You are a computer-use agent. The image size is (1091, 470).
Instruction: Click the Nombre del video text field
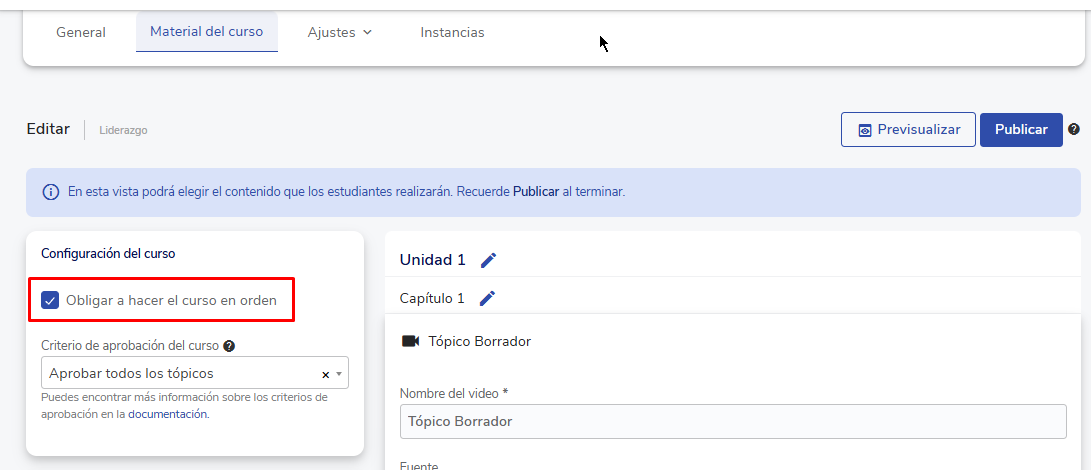point(732,421)
